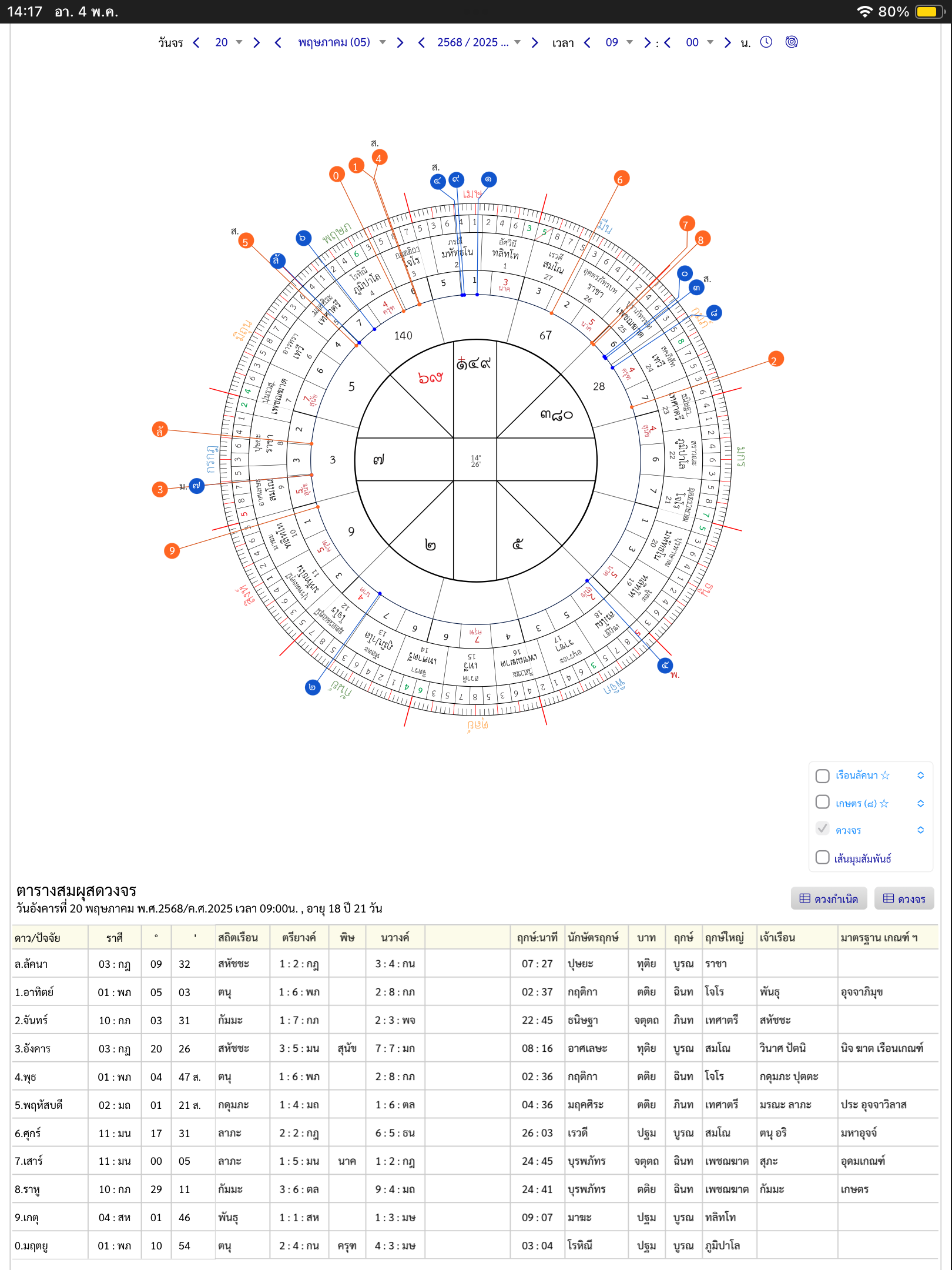Select the 1.อาทิตย์ table row
Image resolution: width=952 pixels, height=1270 pixels.
click(475, 992)
